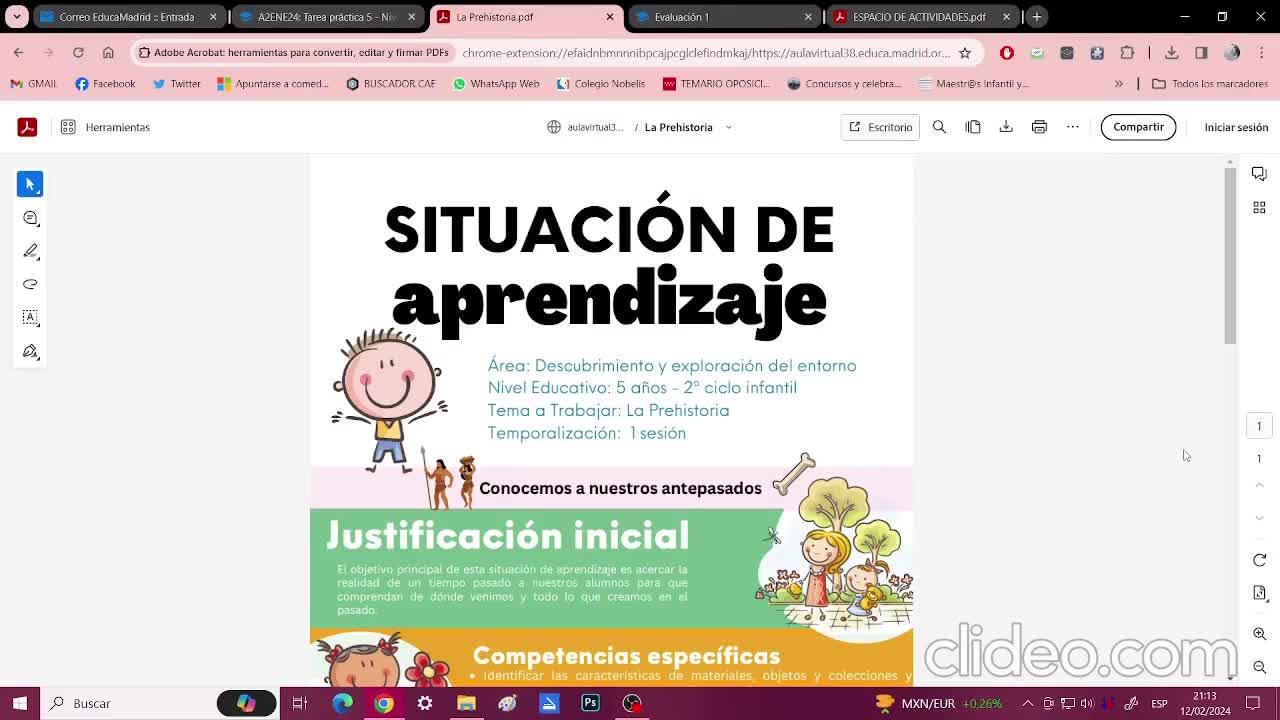Open the pages copy icon in Acrobat toolbar
This screenshot has height=720, width=1280.
tap(973, 127)
